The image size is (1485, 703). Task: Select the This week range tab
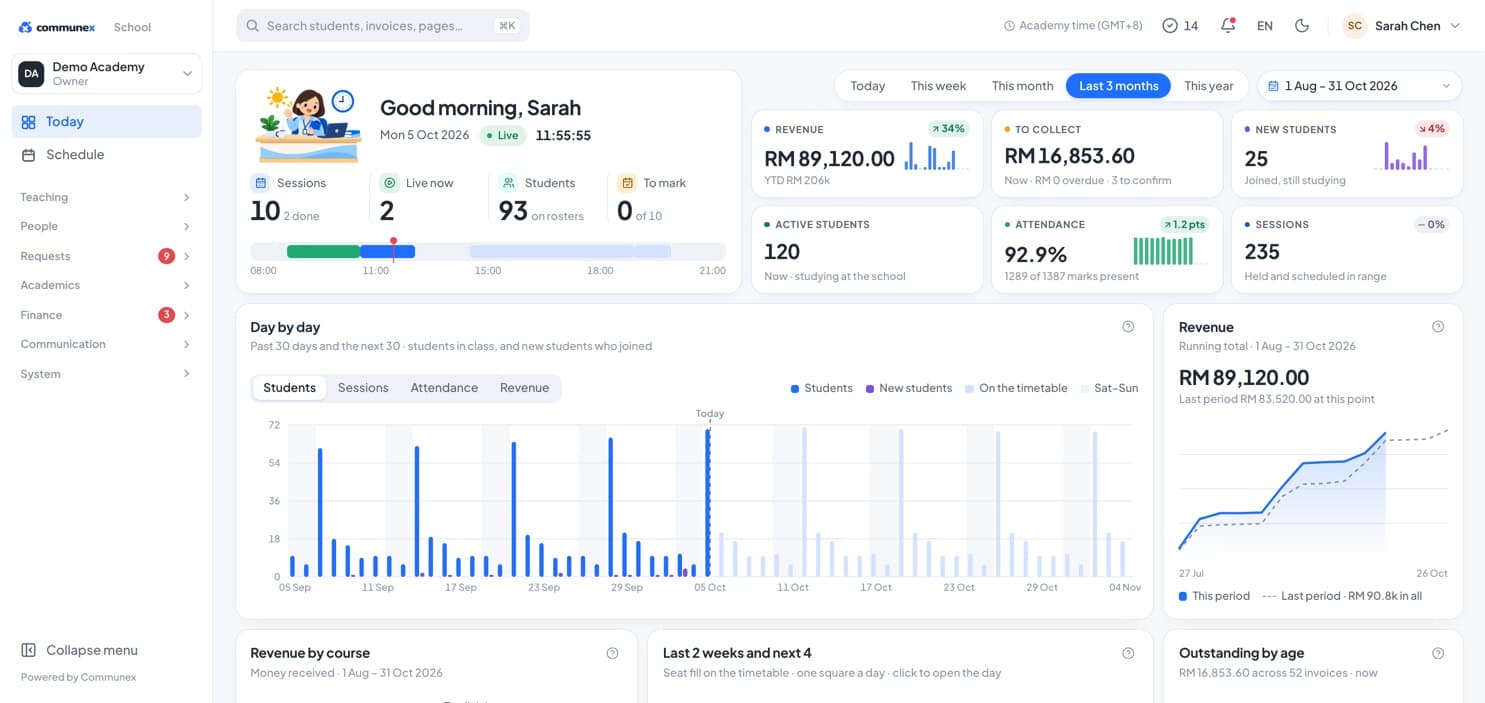[938, 86]
